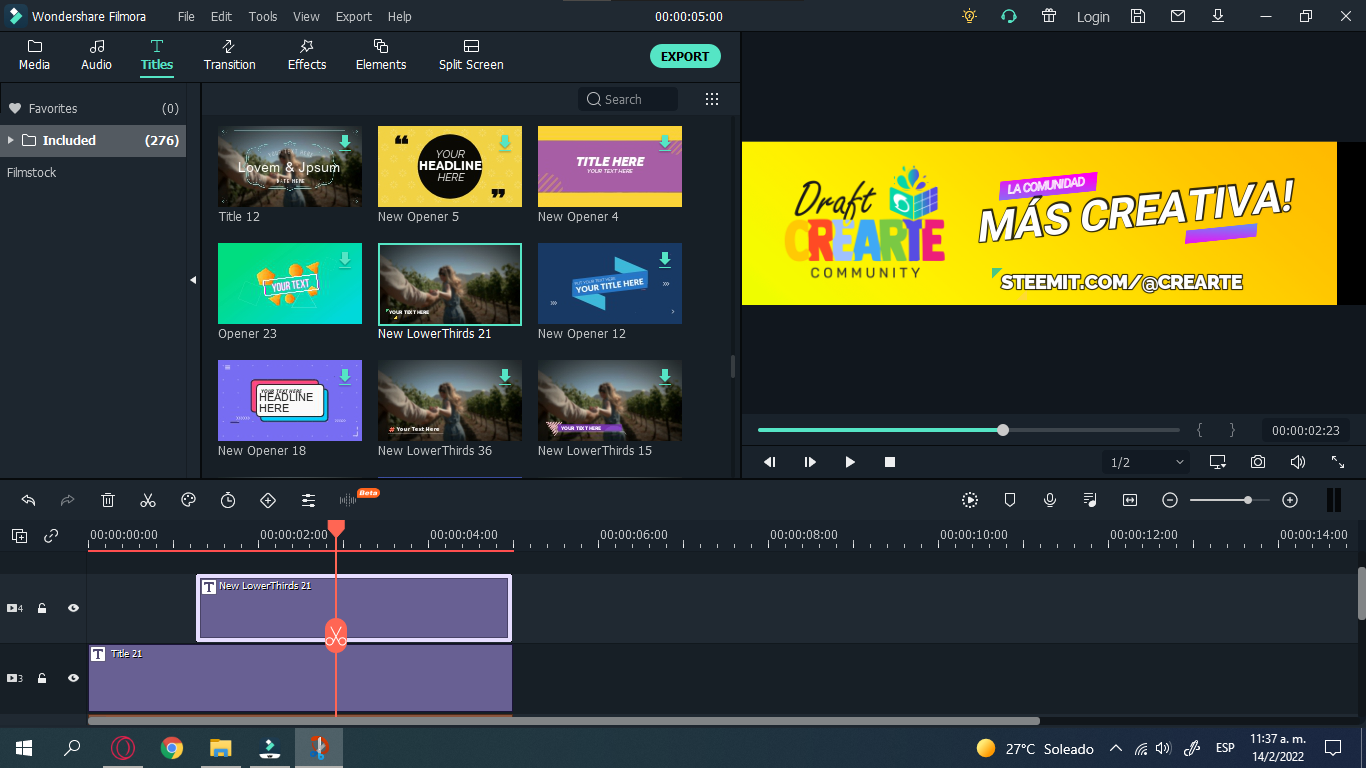The width and height of the screenshot is (1366, 768).
Task: Switch to the Effects tab
Action: pos(307,56)
